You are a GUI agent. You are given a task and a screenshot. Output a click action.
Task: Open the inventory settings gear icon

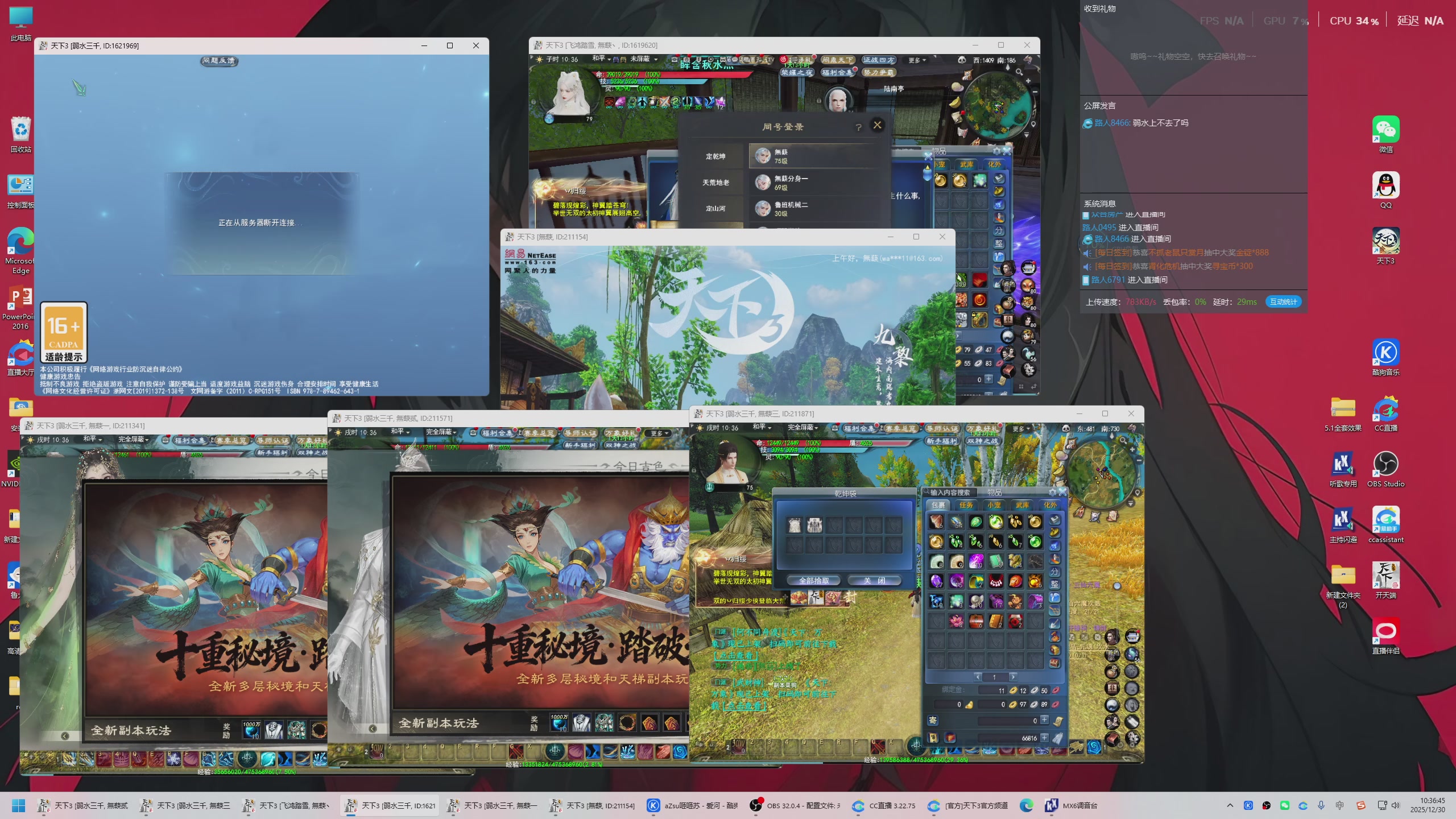pos(1052,492)
